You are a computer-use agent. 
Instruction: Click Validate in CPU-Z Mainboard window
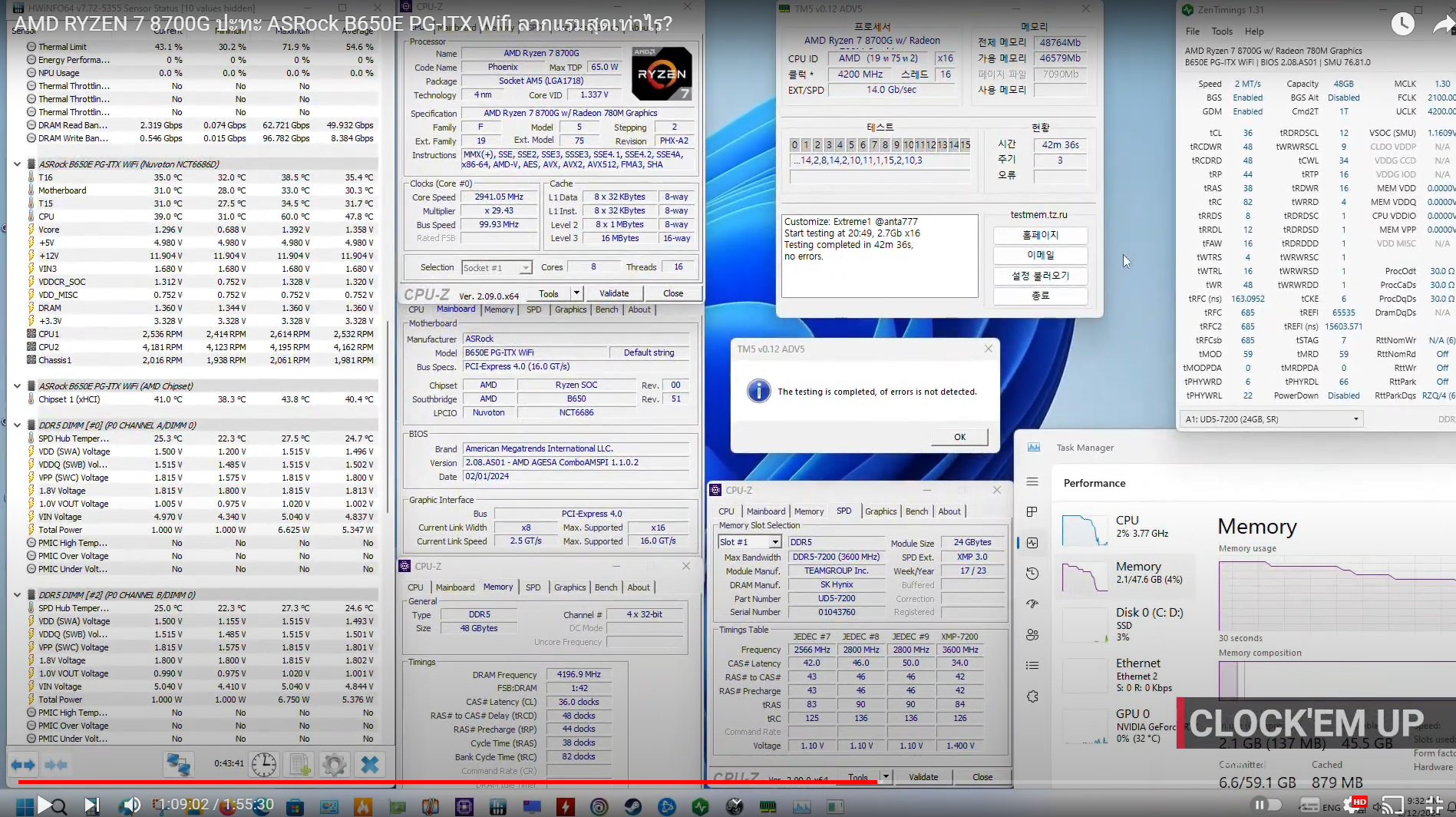[614, 293]
